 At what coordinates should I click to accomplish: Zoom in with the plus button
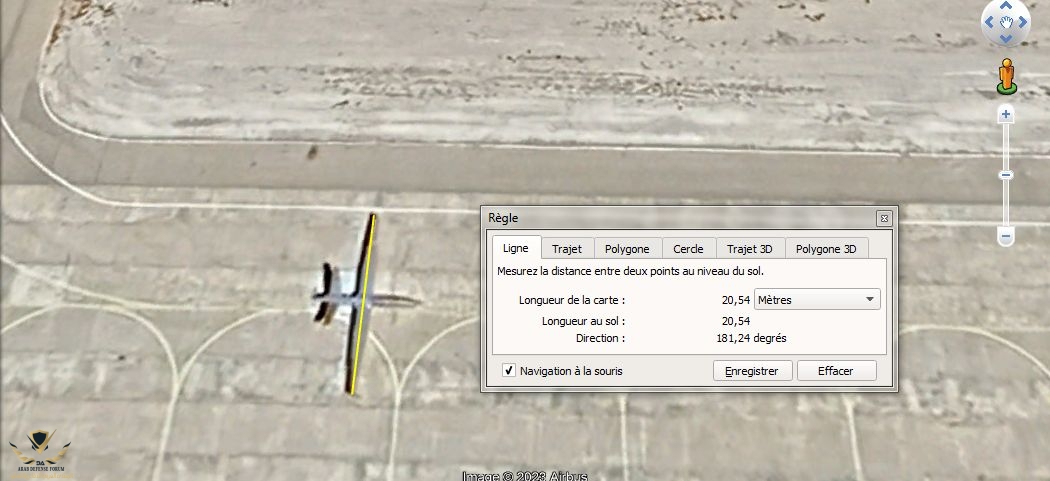(1006, 115)
